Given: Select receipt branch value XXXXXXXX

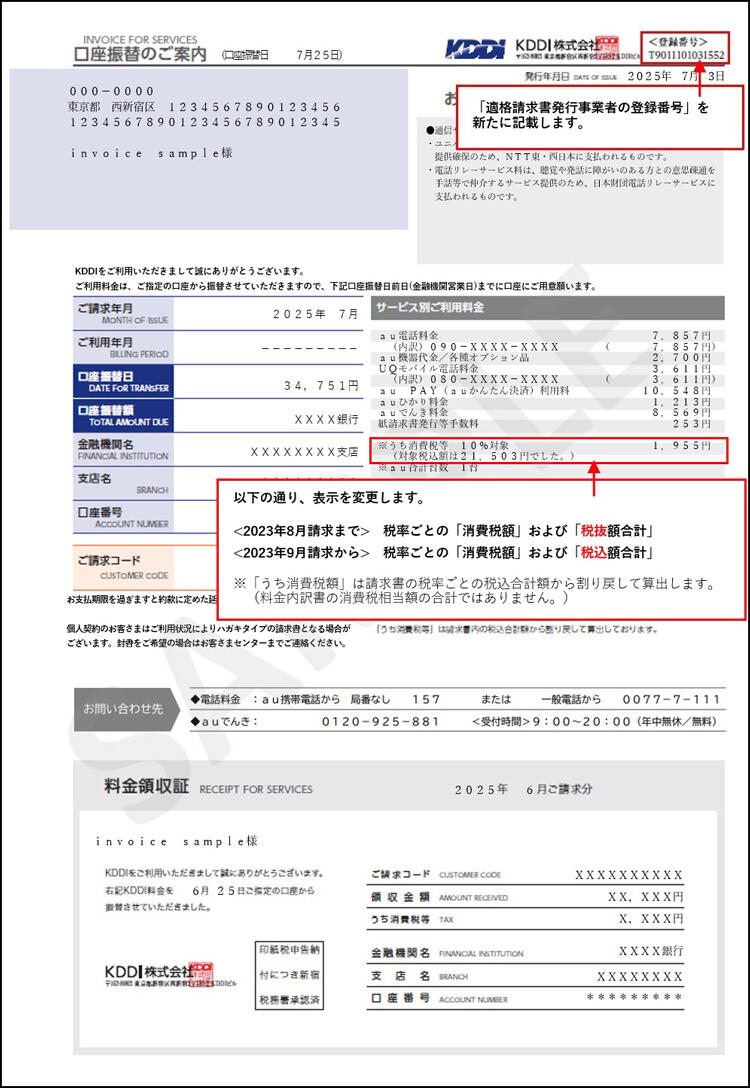Looking at the screenshot, I should [640, 977].
